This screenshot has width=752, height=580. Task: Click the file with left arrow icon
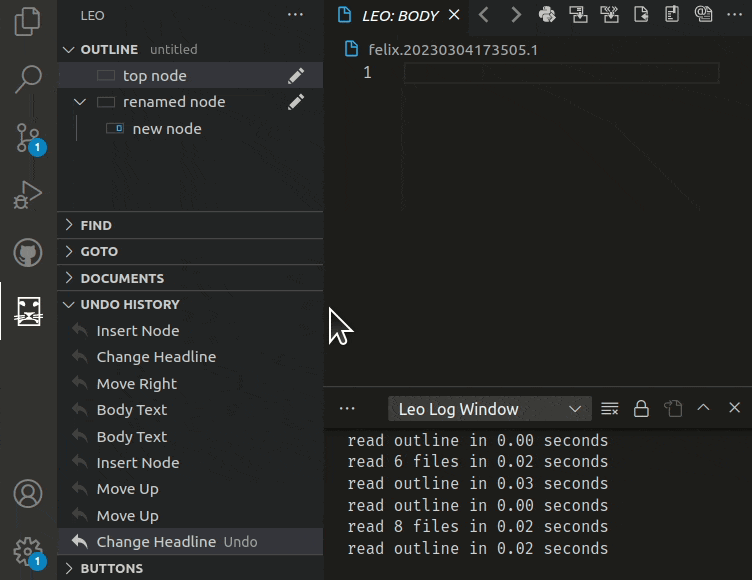coord(641,15)
